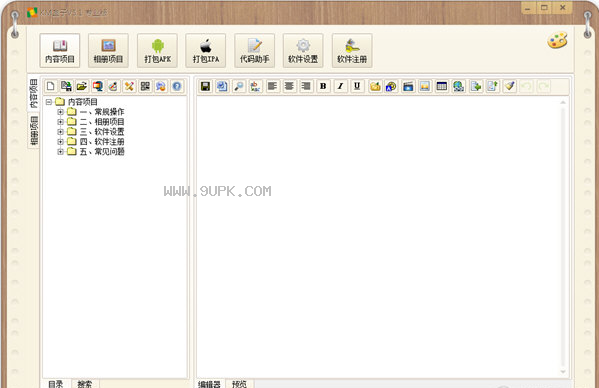The height and width of the screenshot is (388, 599).
Task: Click the open folder icon in tree toolbar
Action: [82, 86]
